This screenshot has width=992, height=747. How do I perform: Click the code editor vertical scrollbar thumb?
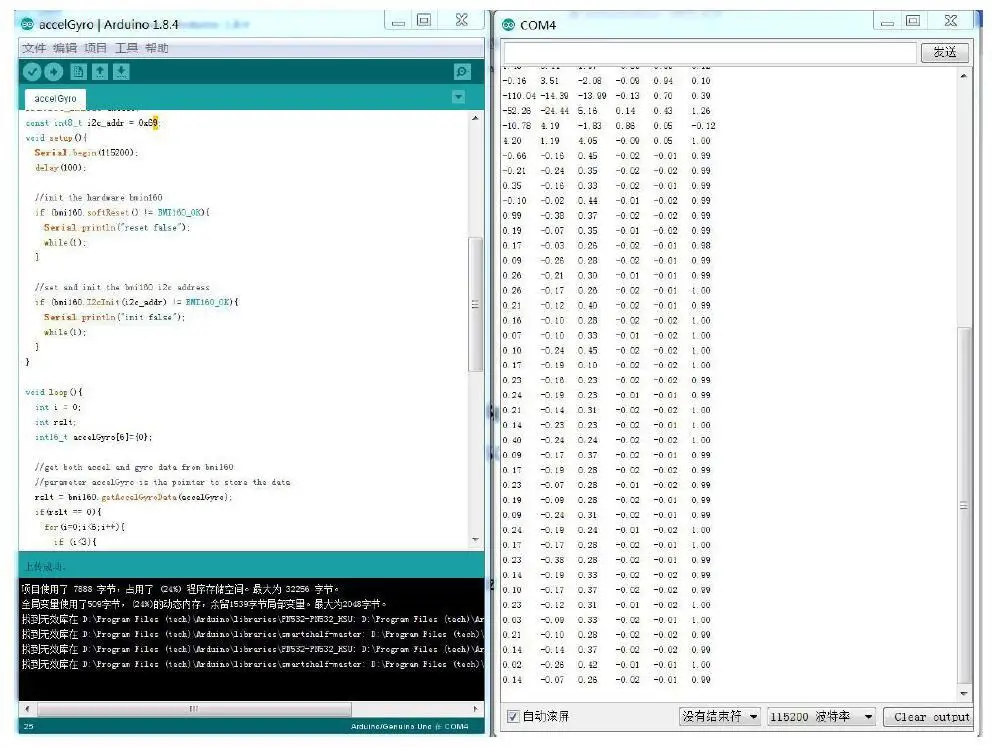click(475, 304)
